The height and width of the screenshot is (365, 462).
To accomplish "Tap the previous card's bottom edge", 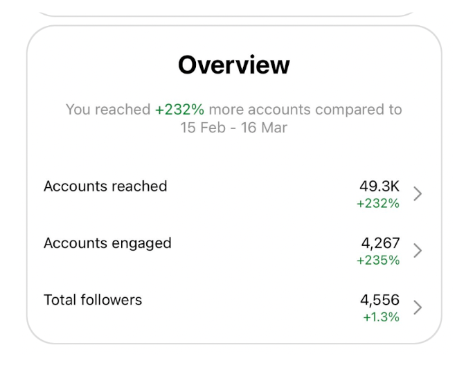I will click(226, 14).
